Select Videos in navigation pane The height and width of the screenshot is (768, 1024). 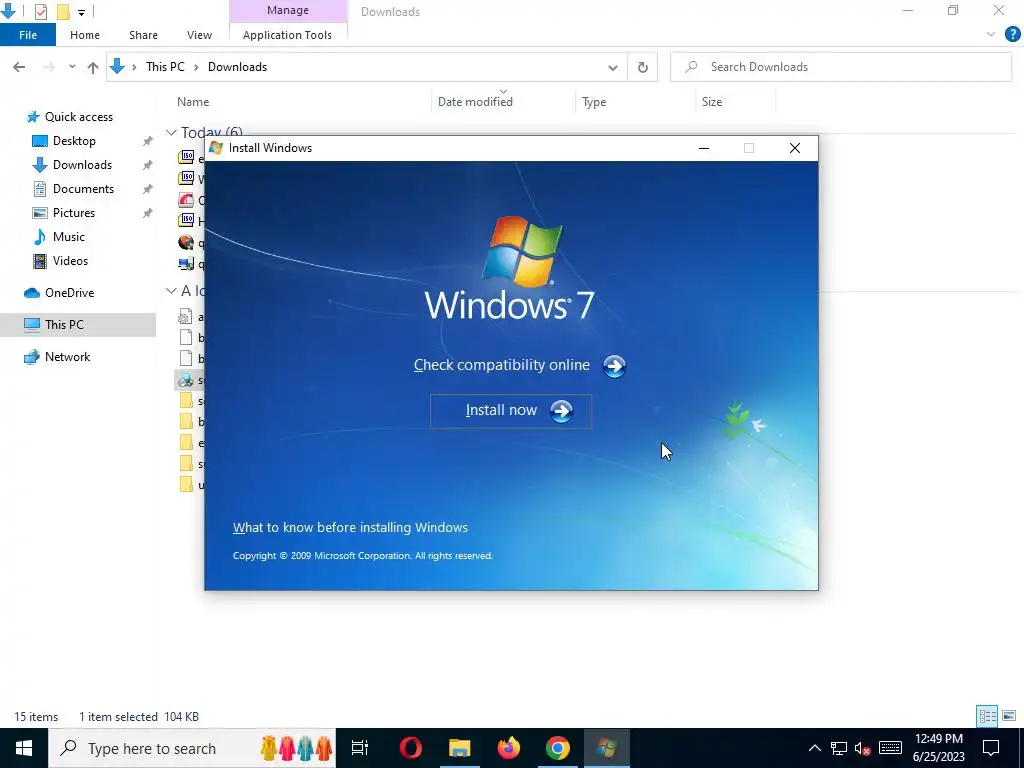70,261
